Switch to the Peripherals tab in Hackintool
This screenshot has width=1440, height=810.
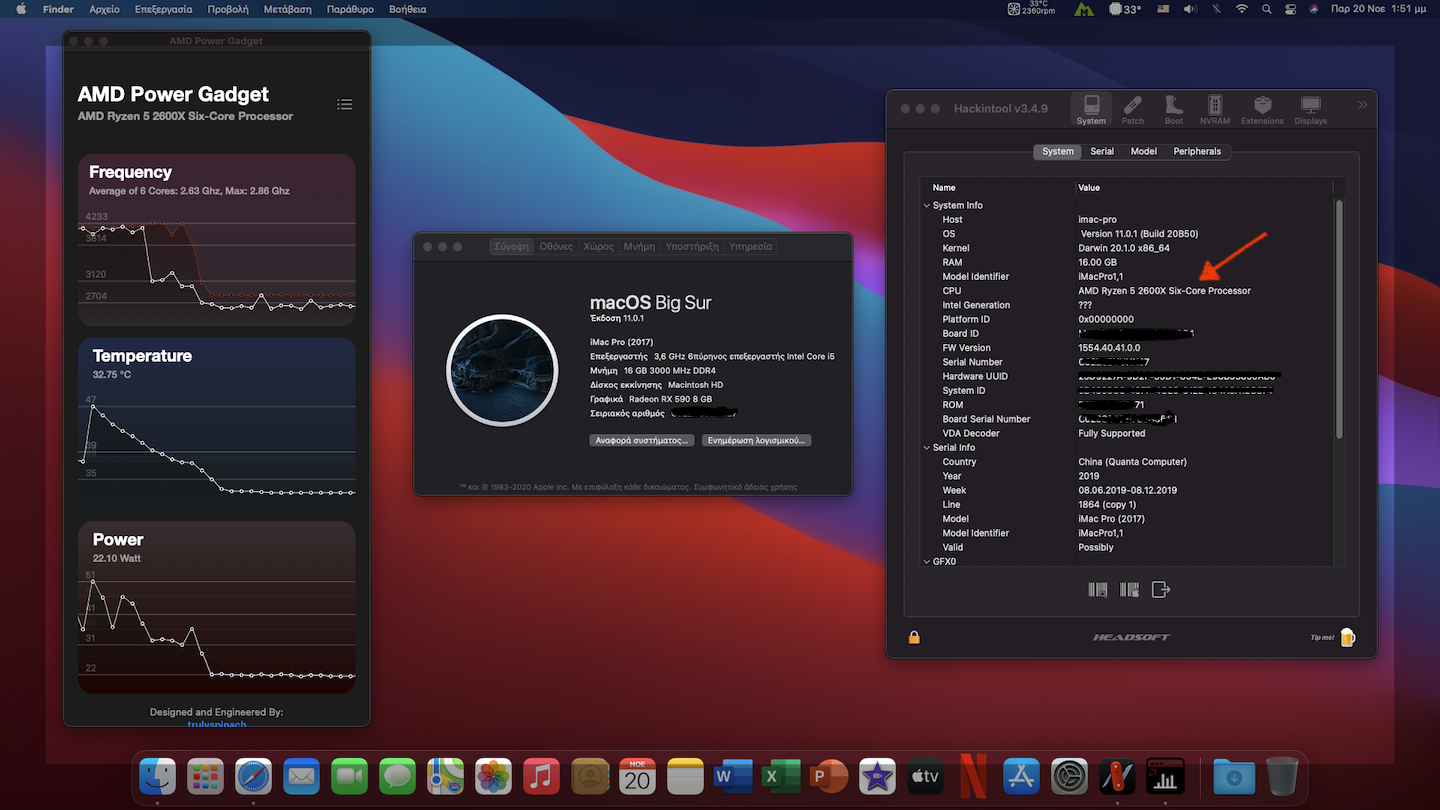tap(1197, 151)
